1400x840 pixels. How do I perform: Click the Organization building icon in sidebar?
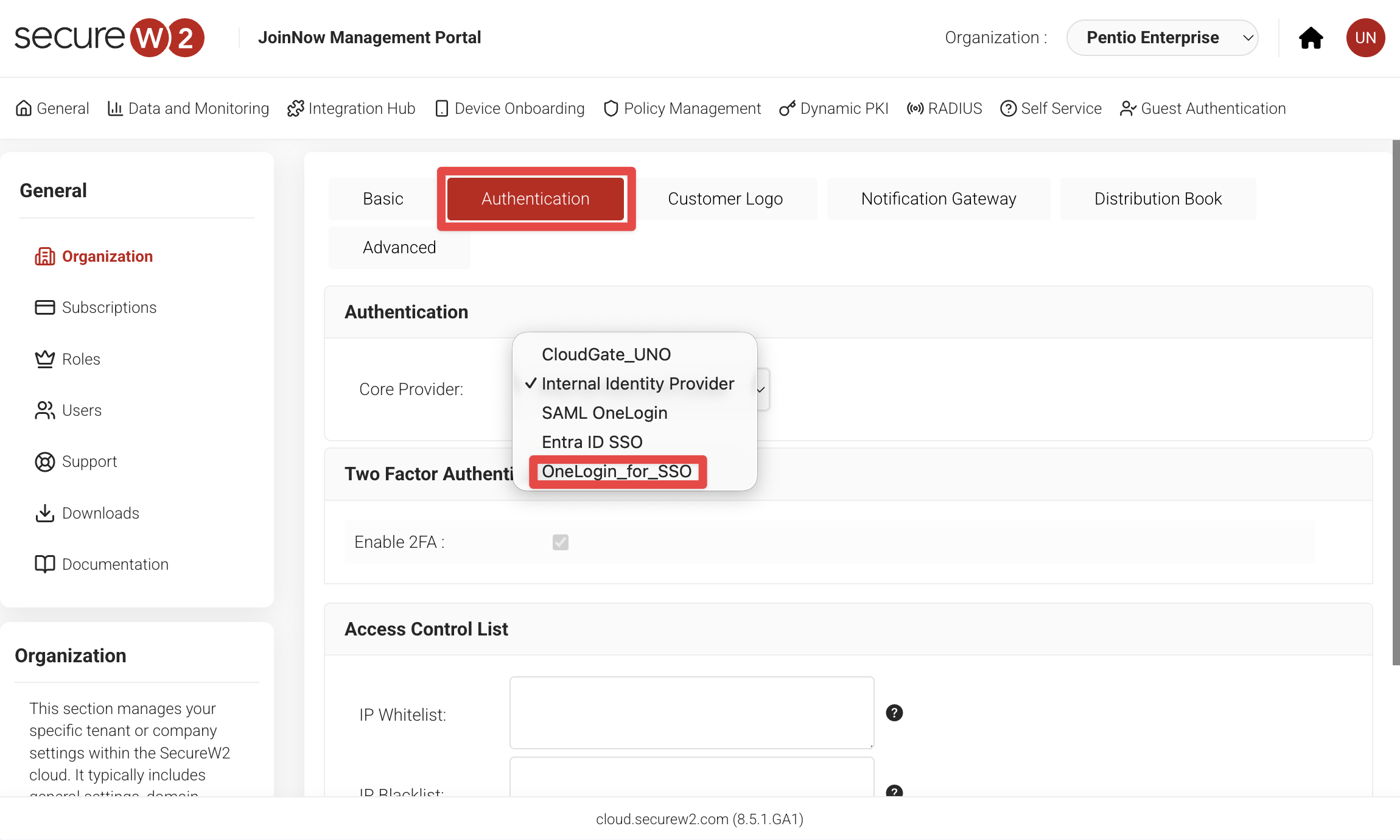45,256
